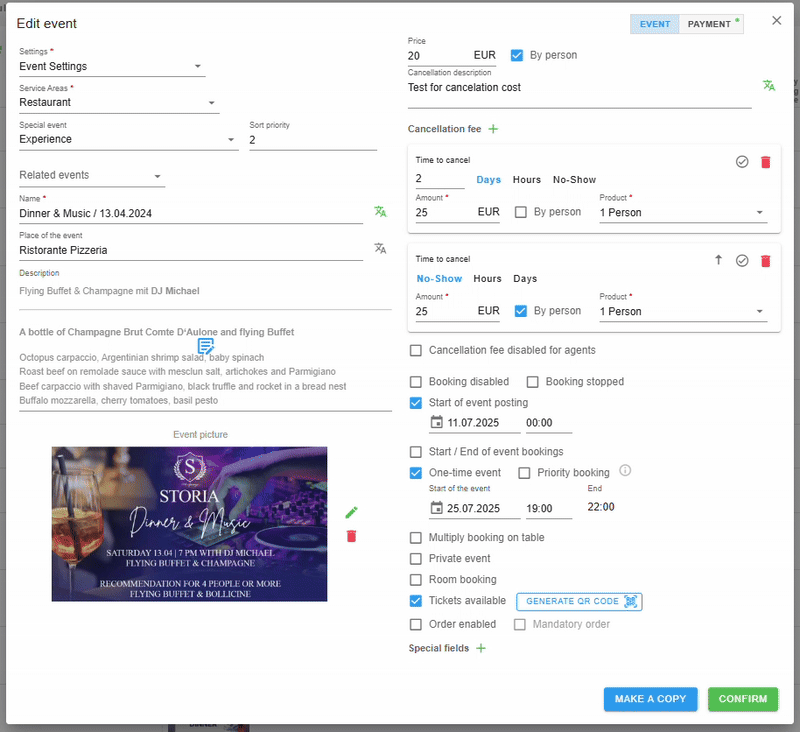800x732 pixels.
Task: Click the Priority booking info icon
Action: tap(625, 470)
